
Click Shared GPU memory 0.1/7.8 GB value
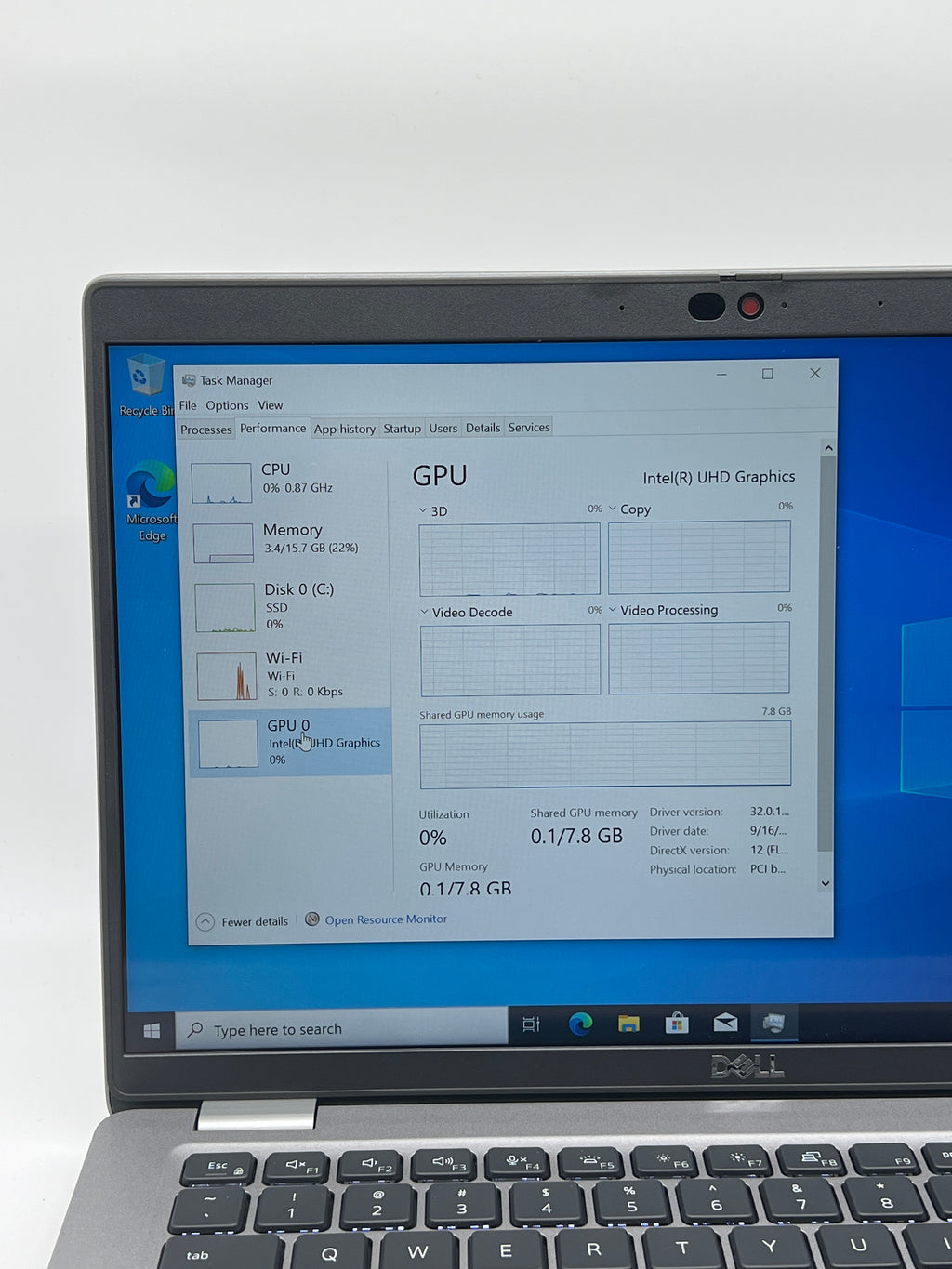pyautogui.click(x=576, y=836)
